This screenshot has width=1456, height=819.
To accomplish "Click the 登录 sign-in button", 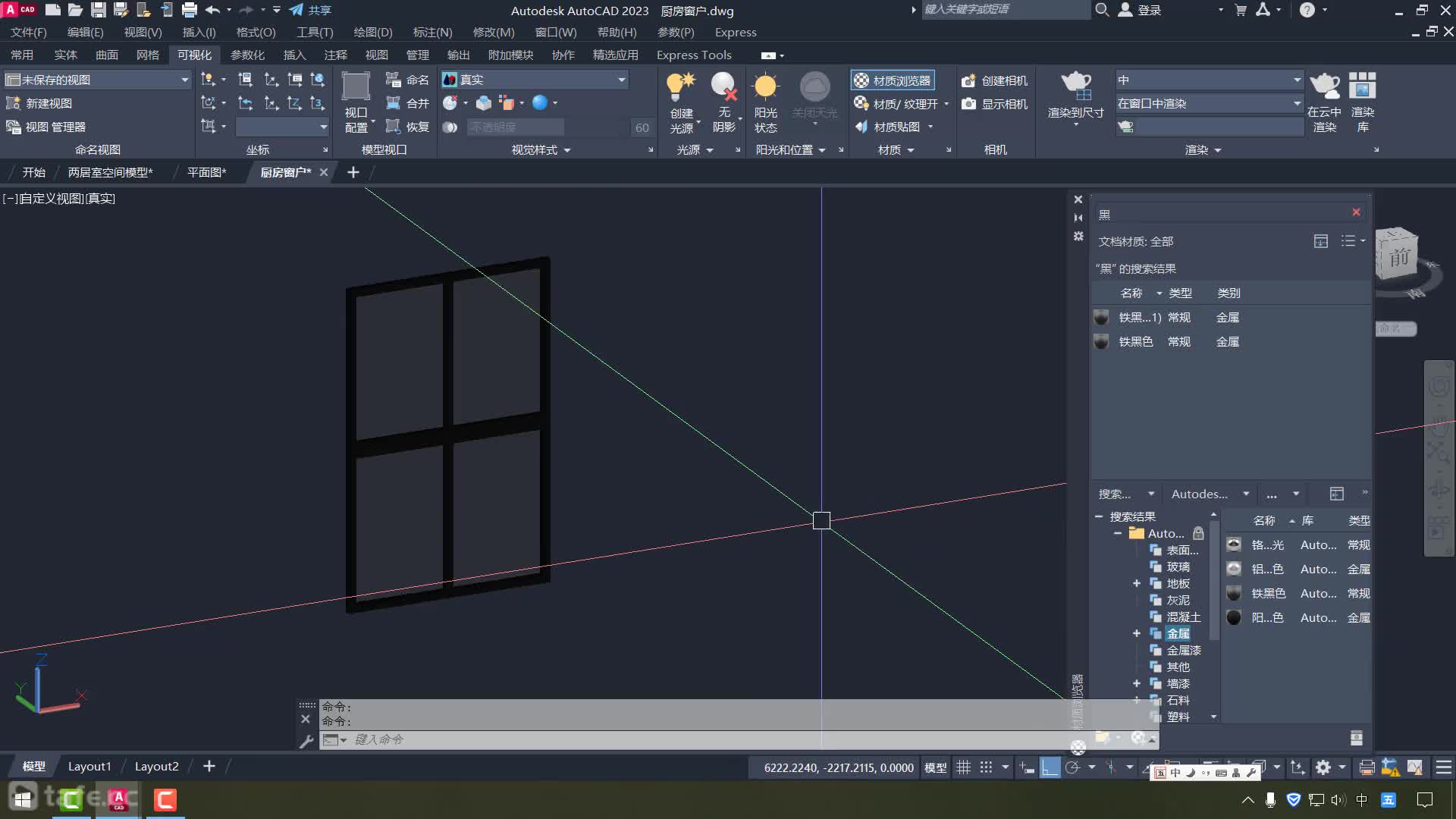I will click(1141, 10).
